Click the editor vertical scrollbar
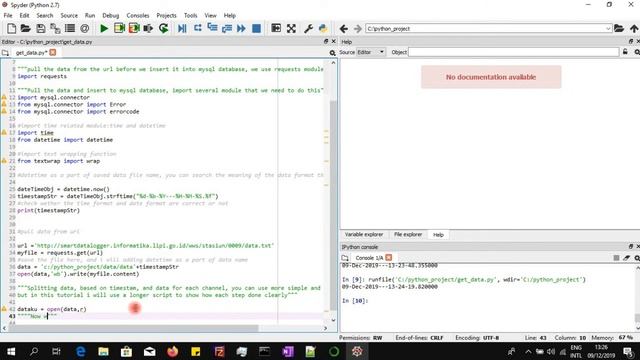Screen dimensions: 640x360 [333, 204]
